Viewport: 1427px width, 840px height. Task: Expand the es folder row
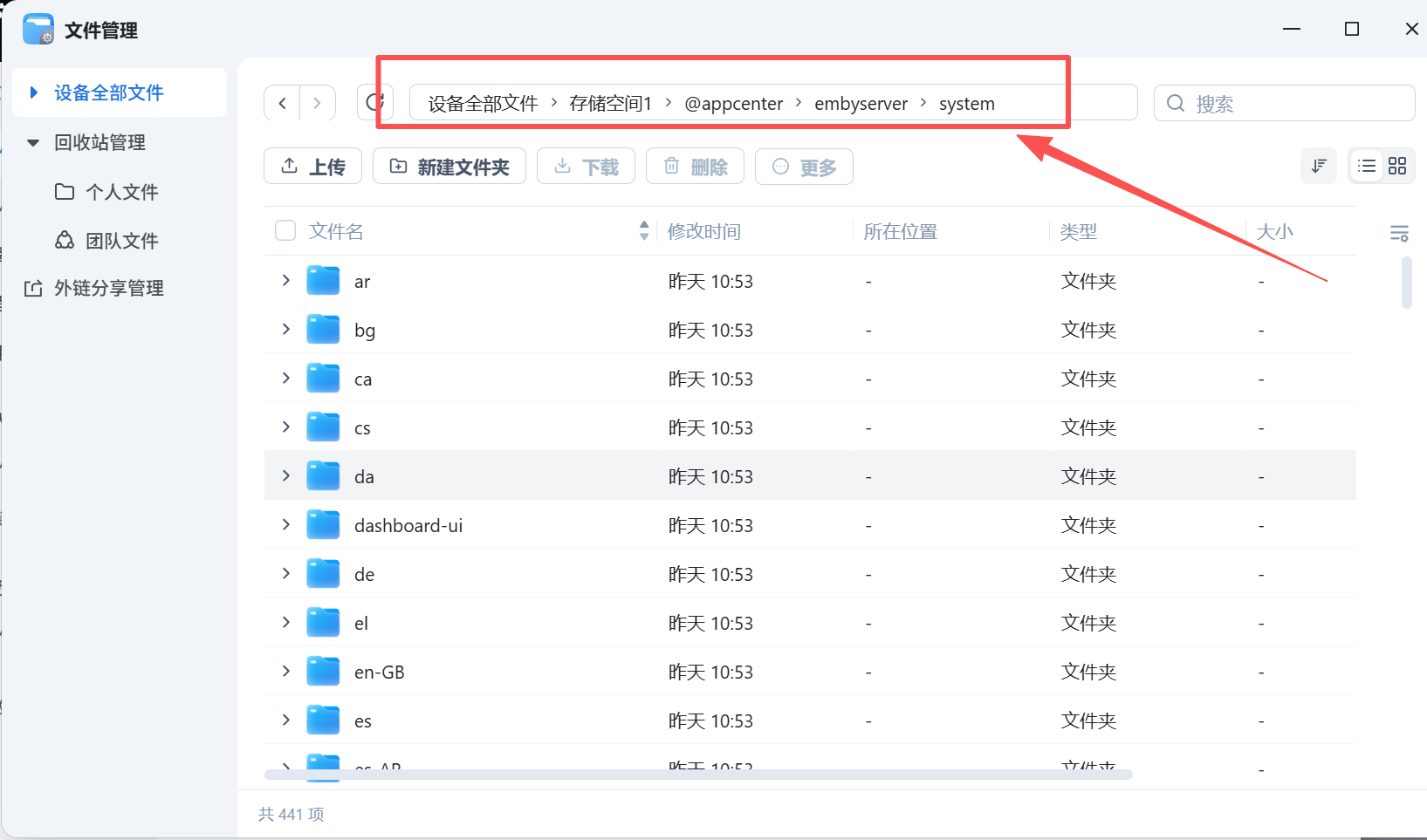coord(286,720)
